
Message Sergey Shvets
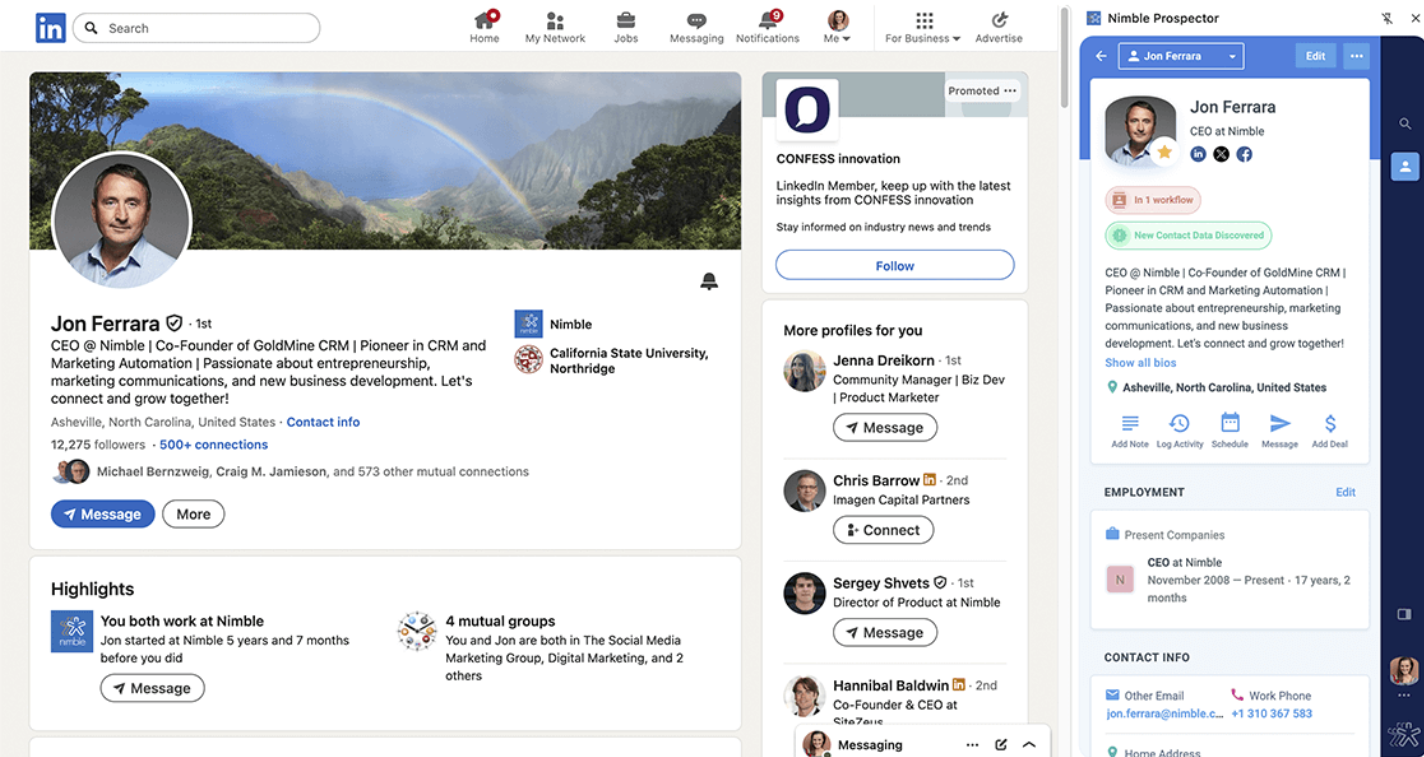(x=885, y=632)
